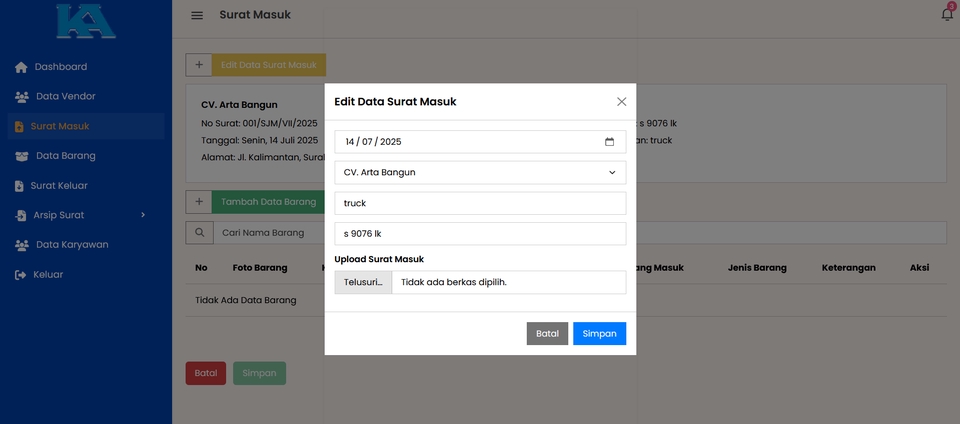Toggle the hamburger sidebar menu
The width and height of the screenshot is (960, 424).
(197, 15)
